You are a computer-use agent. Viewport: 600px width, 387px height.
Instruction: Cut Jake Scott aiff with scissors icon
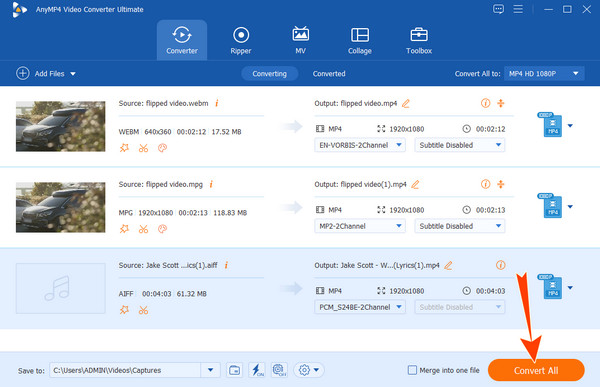tap(143, 310)
